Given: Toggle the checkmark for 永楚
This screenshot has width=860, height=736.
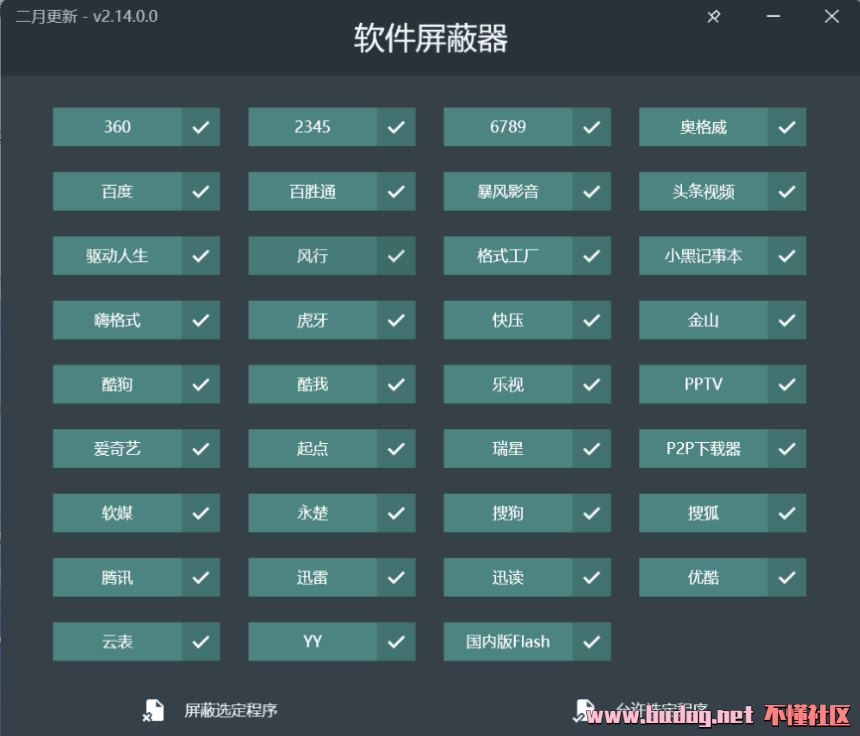Looking at the screenshot, I should click(x=396, y=513).
